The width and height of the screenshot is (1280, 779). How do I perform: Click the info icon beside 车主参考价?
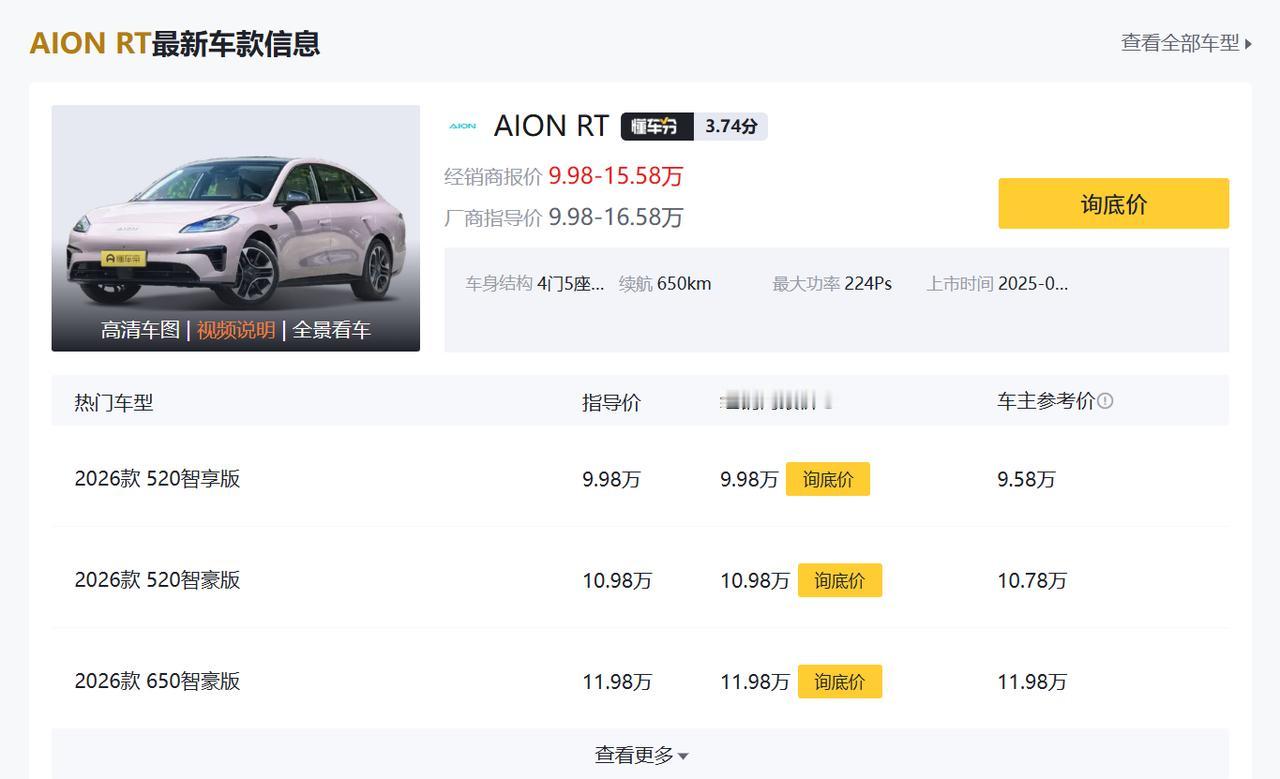click(x=1105, y=401)
